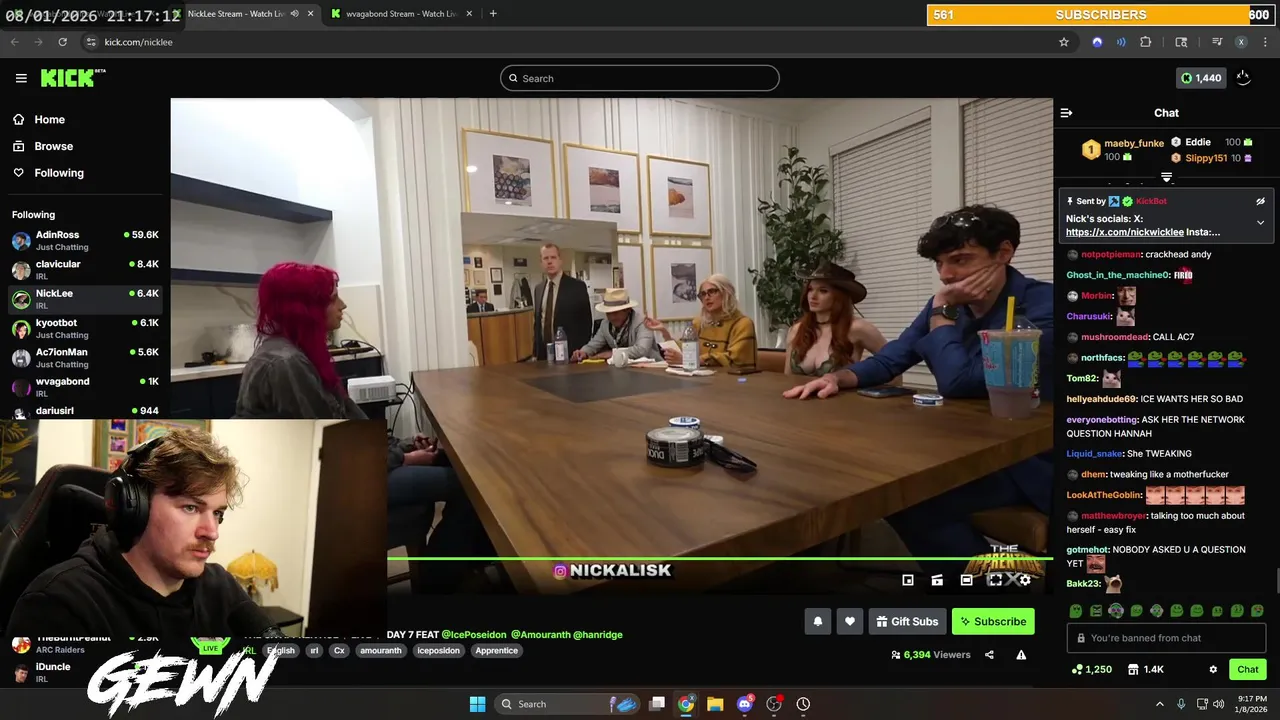Click the banned chat input field
This screenshot has width=1280, height=720.
1166,638
